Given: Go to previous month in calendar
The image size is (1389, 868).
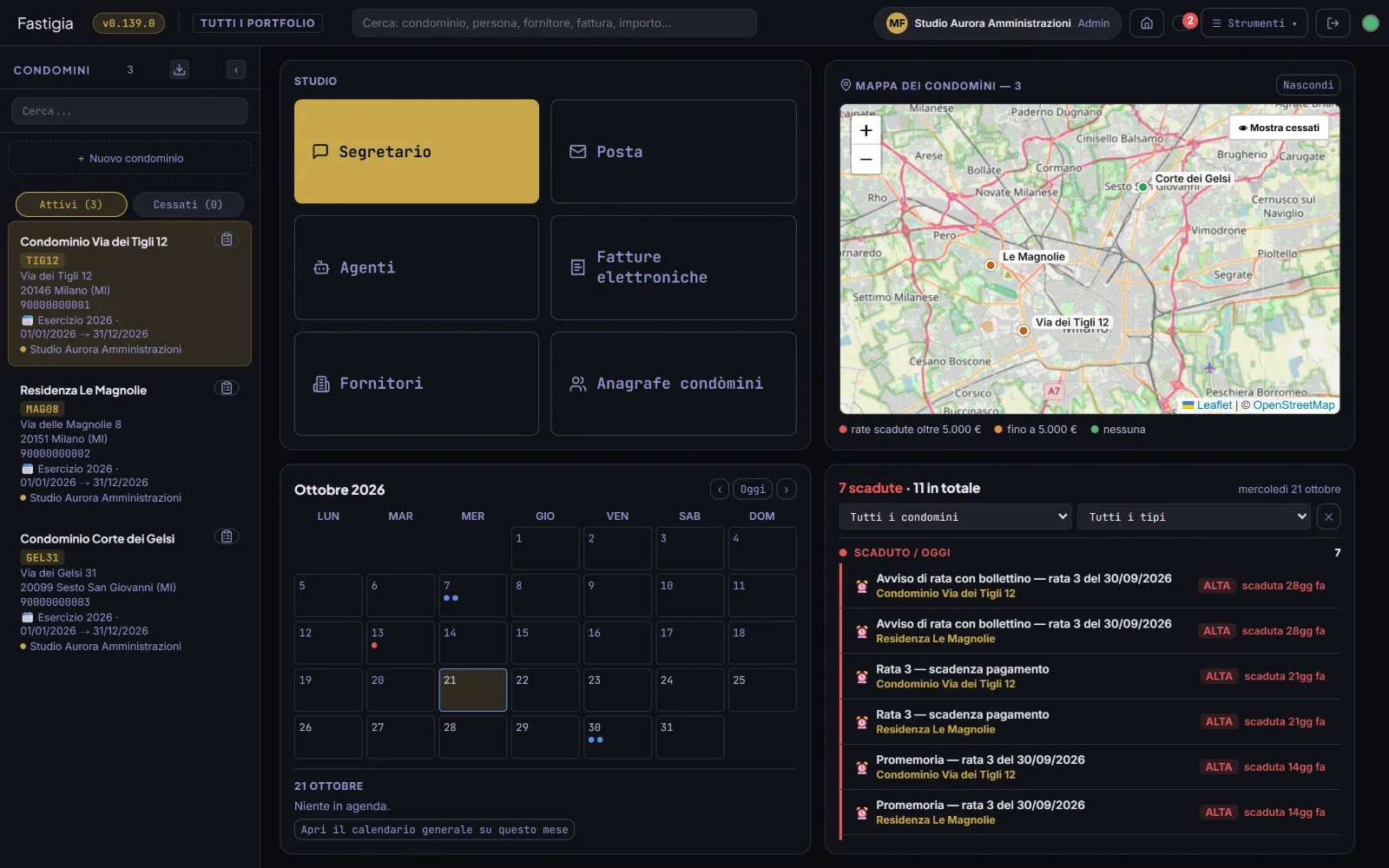Looking at the screenshot, I should coord(720,490).
